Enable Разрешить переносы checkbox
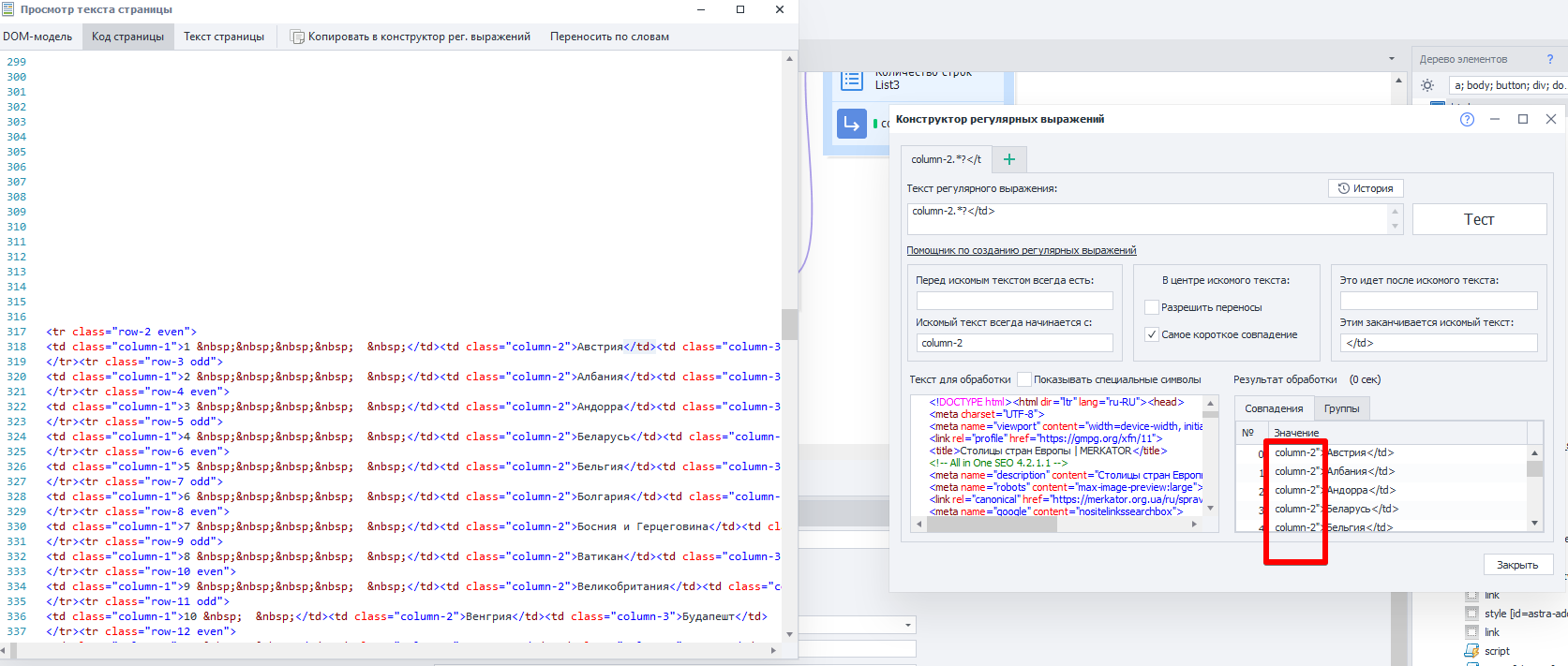The width and height of the screenshot is (1568, 666). (x=1152, y=307)
